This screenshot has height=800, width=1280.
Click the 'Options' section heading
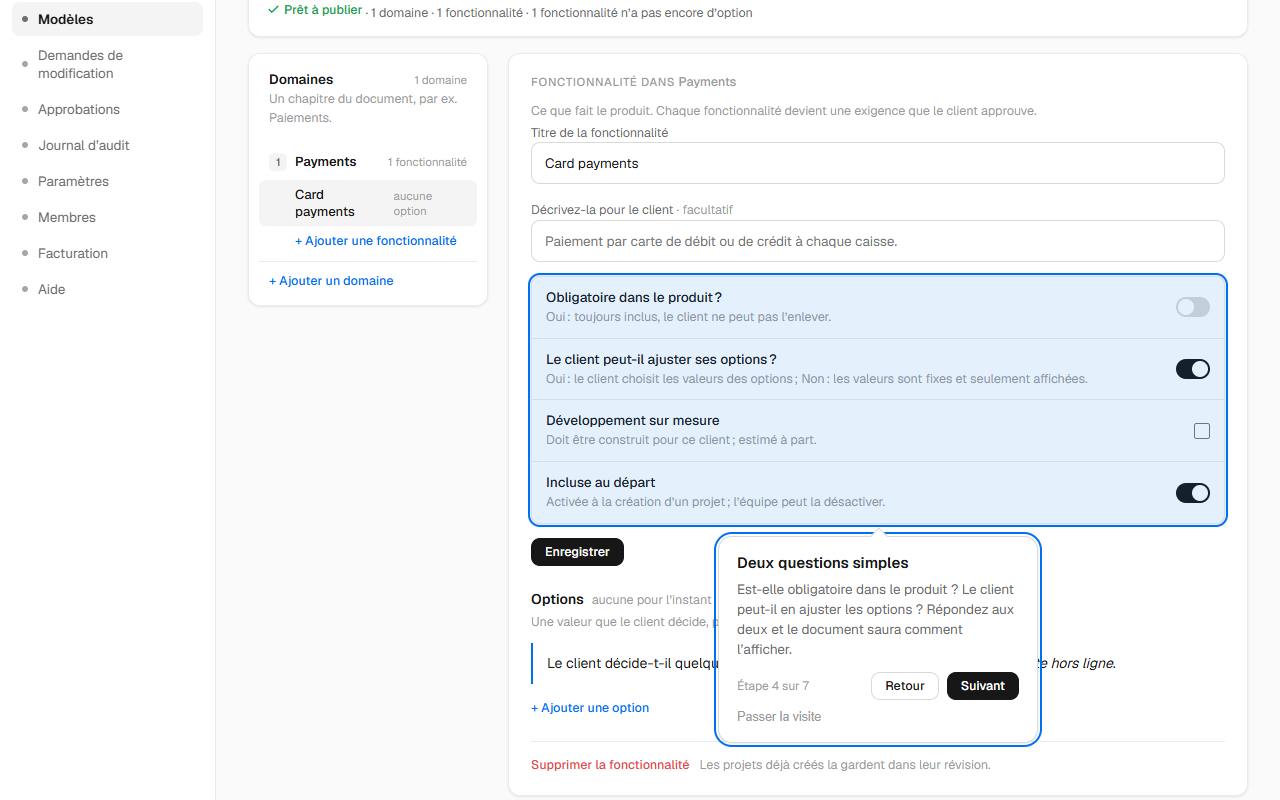[557, 599]
